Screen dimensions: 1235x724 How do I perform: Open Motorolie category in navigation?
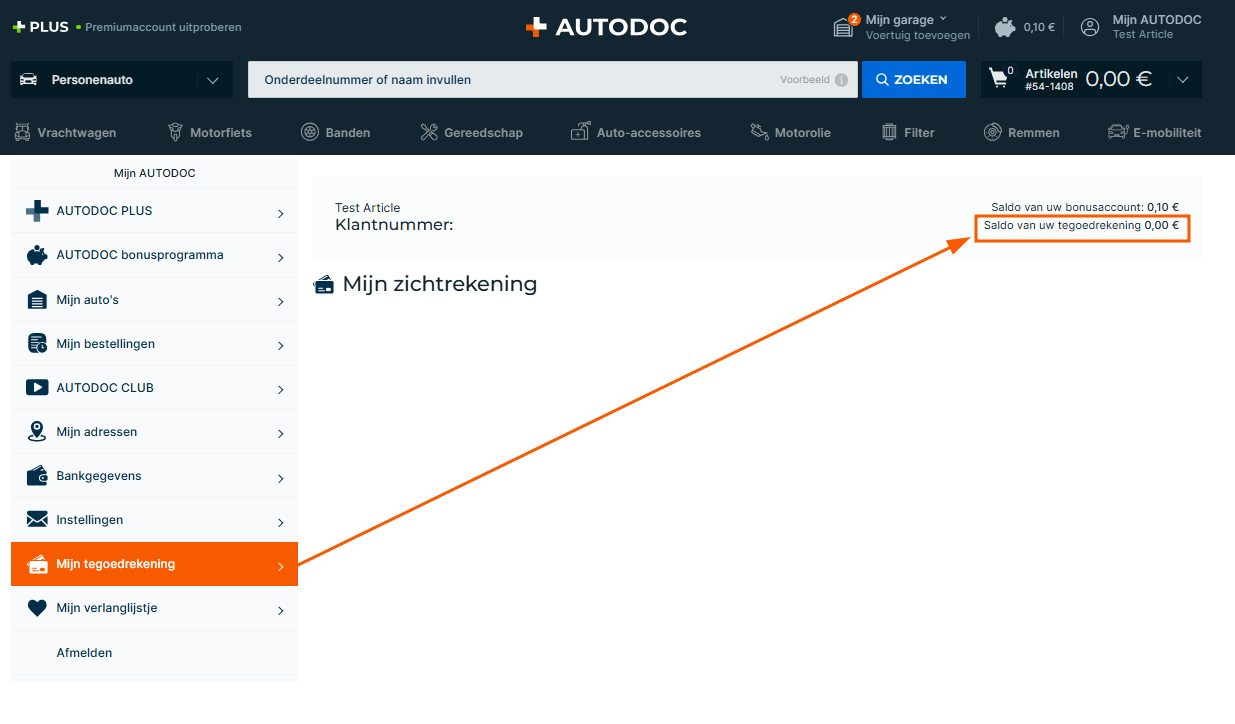click(790, 132)
